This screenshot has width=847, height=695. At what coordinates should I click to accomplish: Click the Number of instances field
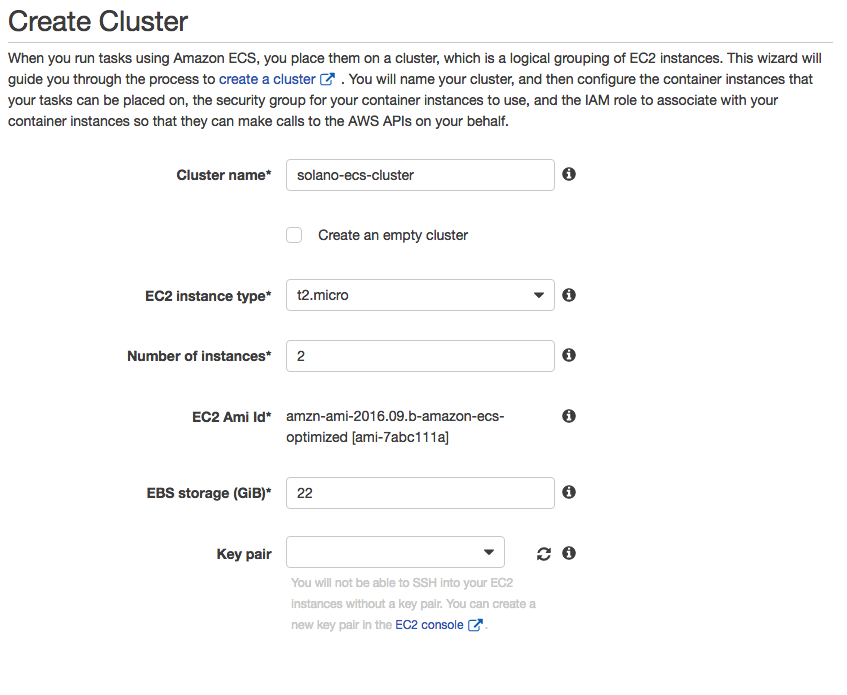click(420, 356)
